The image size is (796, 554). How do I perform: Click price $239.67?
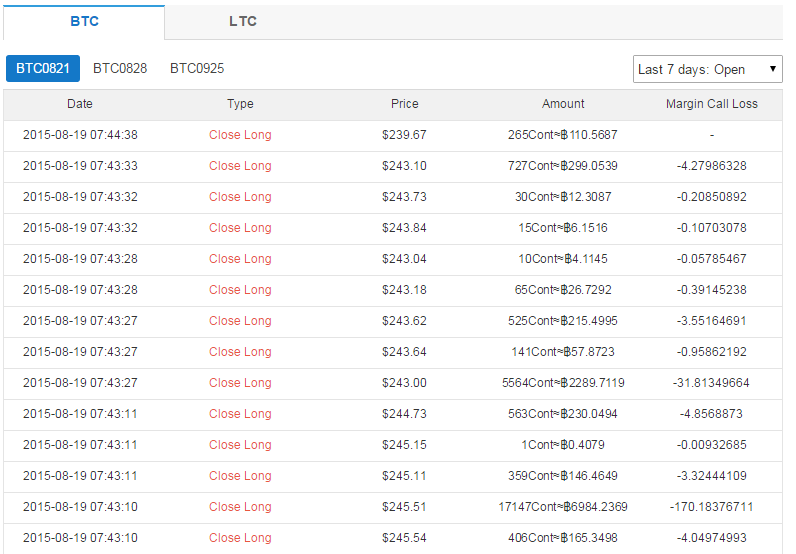pyautogui.click(x=404, y=135)
